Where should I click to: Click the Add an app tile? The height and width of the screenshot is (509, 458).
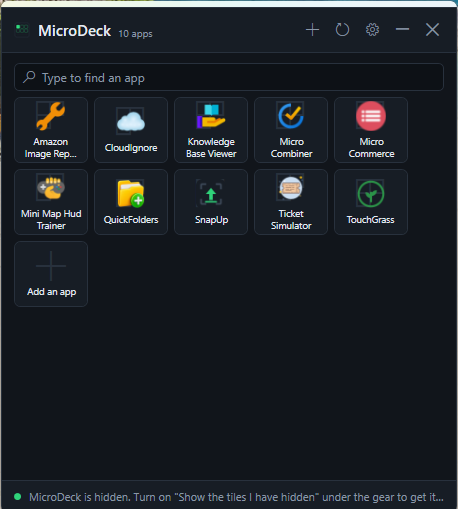coord(51,274)
